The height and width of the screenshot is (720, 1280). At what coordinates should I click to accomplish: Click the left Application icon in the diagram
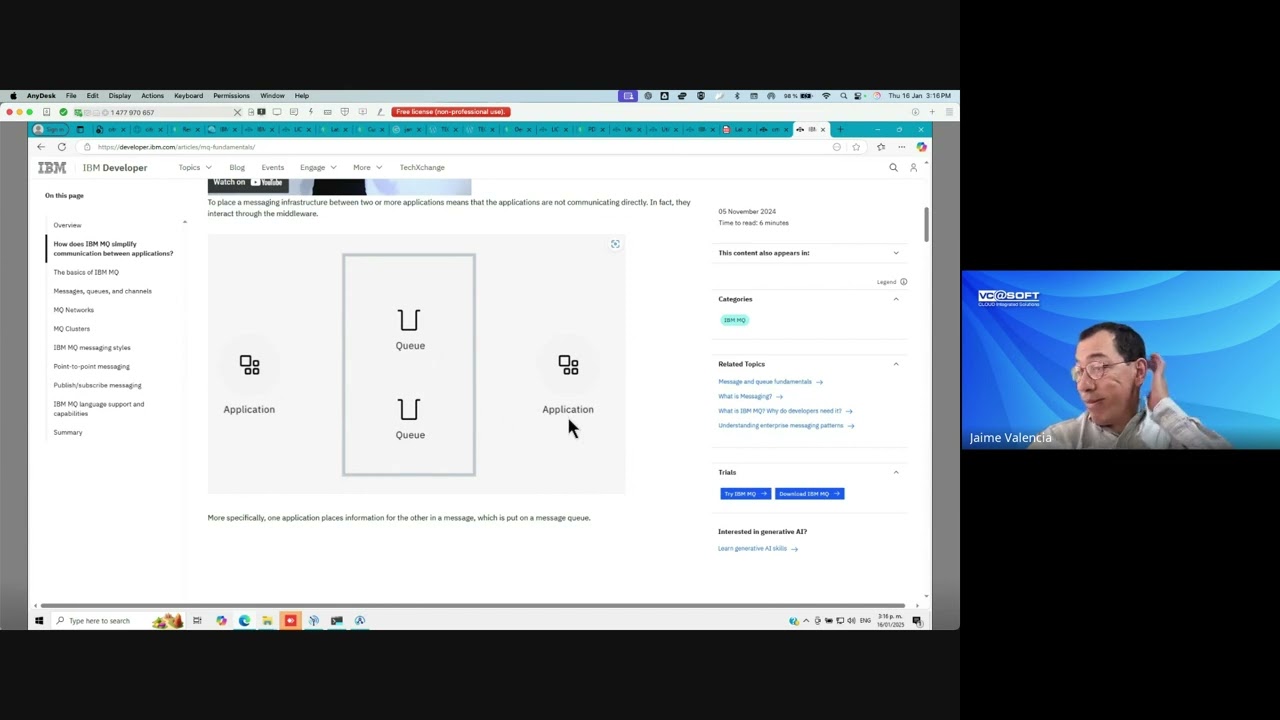(x=249, y=365)
